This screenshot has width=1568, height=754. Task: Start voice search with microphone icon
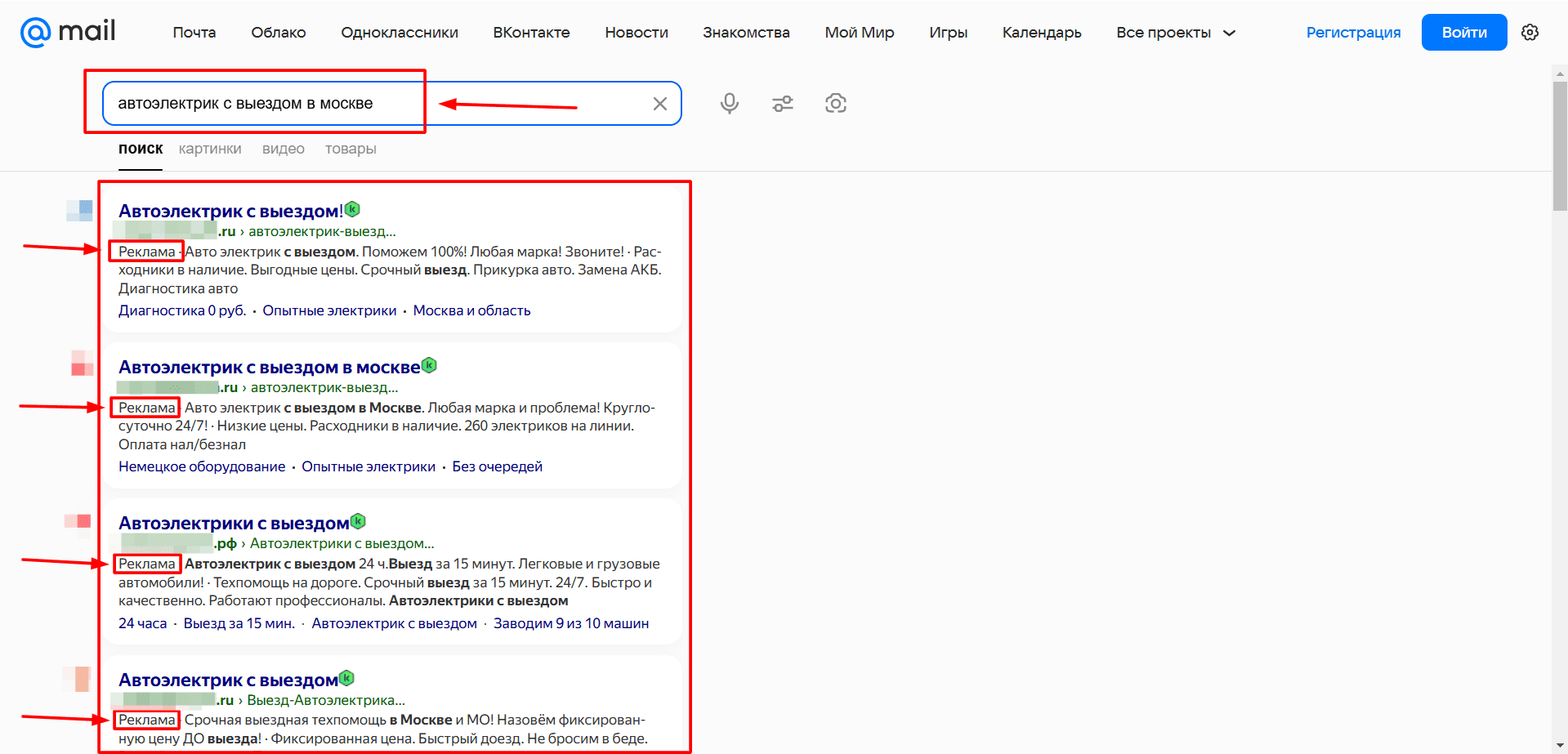click(x=730, y=103)
